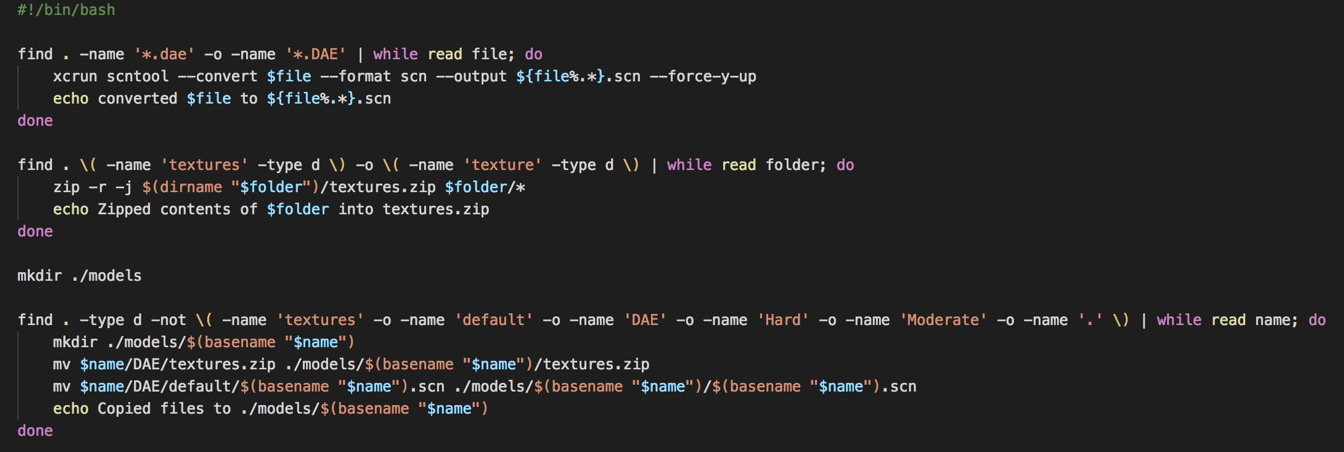1344x452 pixels.
Task: Click the '*.DAE' uppercase pattern string
Action: point(315,54)
